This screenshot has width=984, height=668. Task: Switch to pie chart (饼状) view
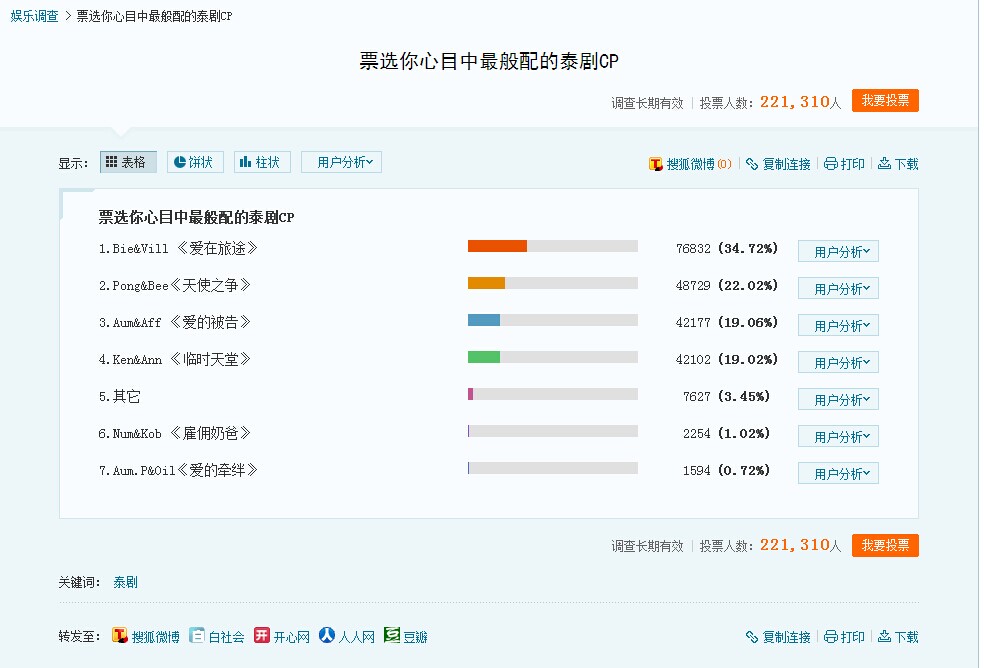point(195,162)
